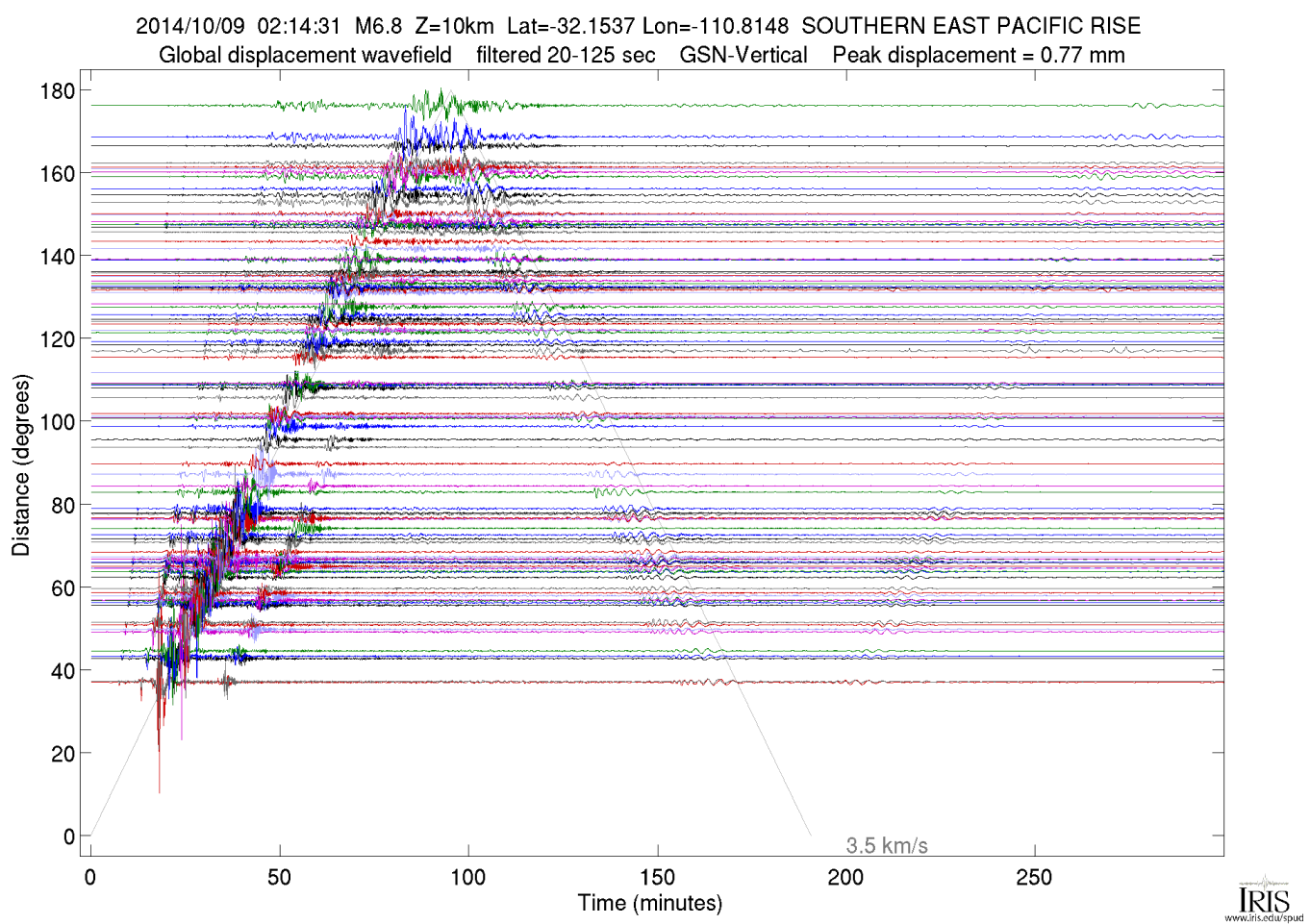Click the filtered 20-125 sec text

point(566,56)
